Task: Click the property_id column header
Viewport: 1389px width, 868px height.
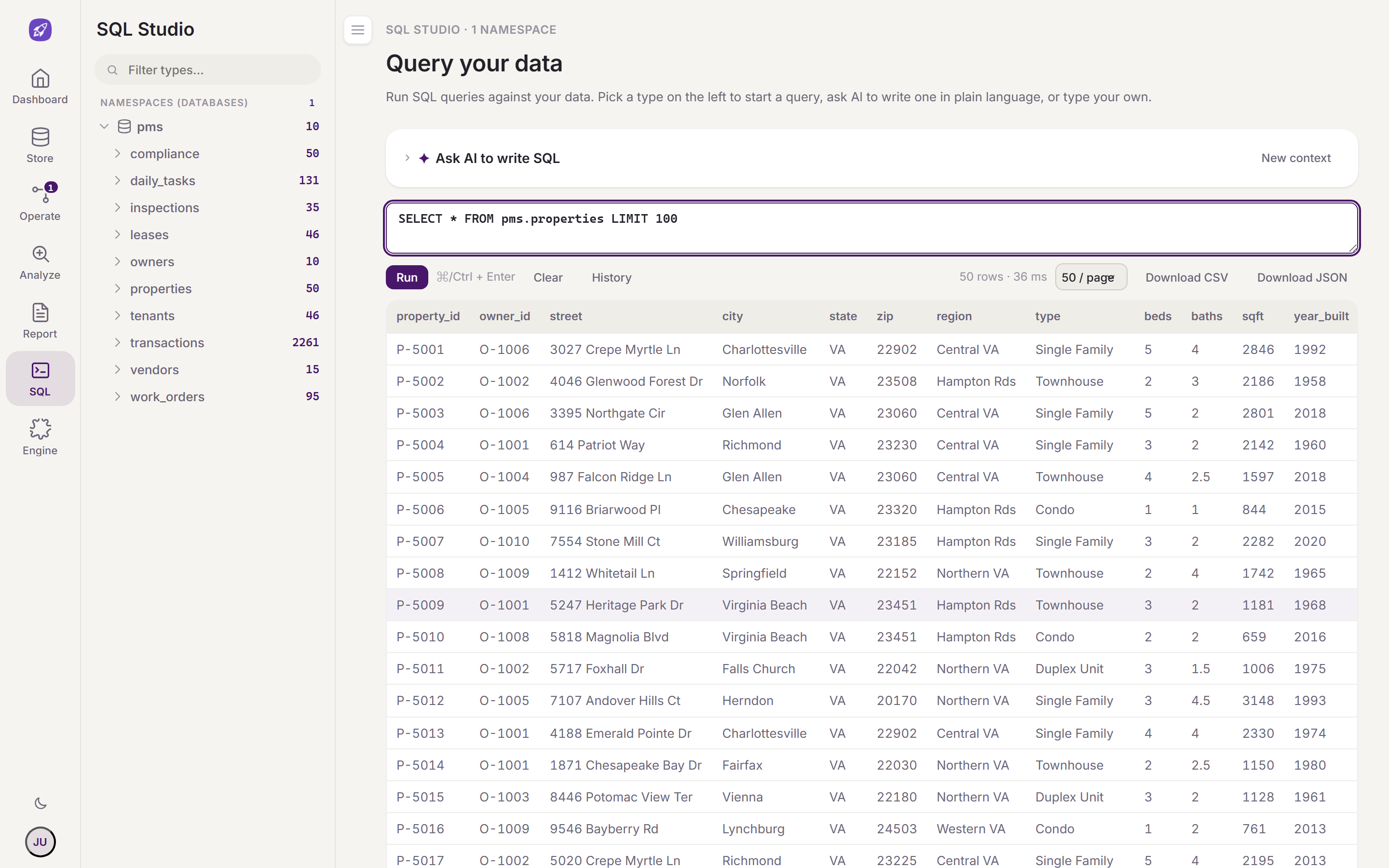Action: (x=428, y=316)
